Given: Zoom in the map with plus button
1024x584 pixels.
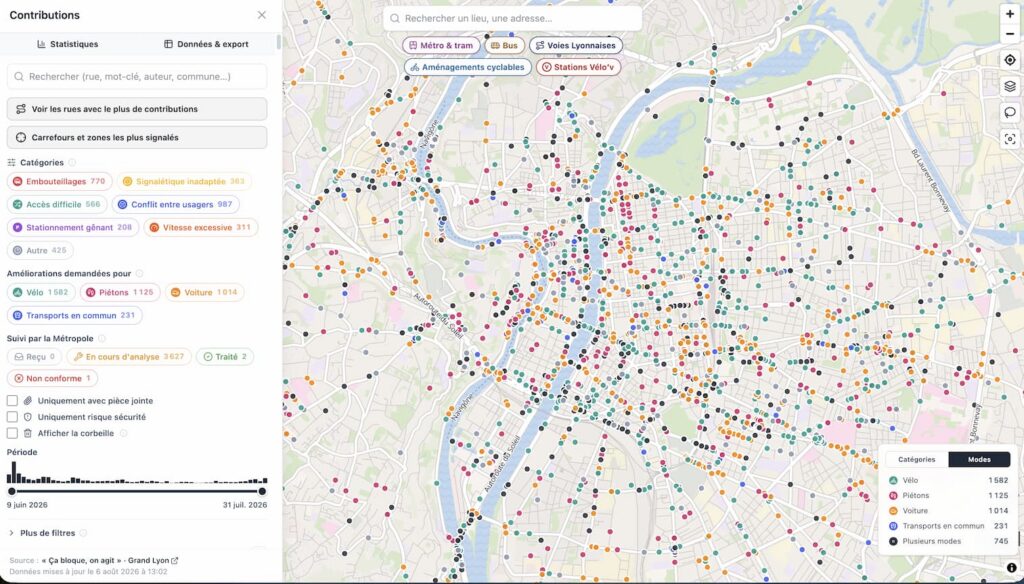Looking at the screenshot, I should click(1010, 14).
